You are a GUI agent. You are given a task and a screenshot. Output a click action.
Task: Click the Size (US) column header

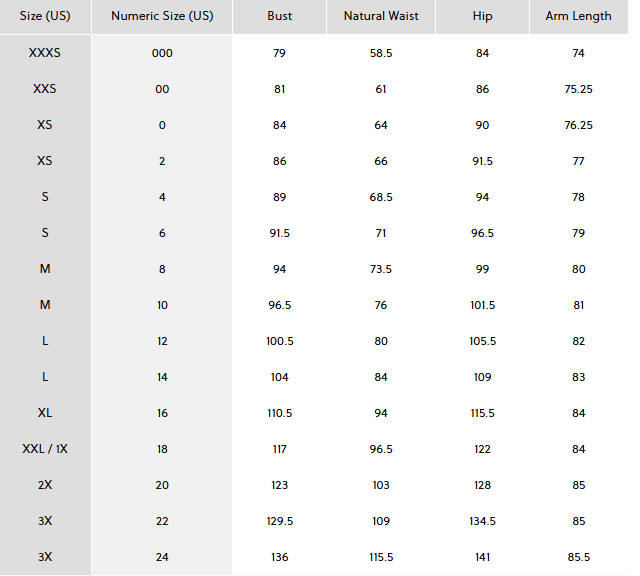45,16
